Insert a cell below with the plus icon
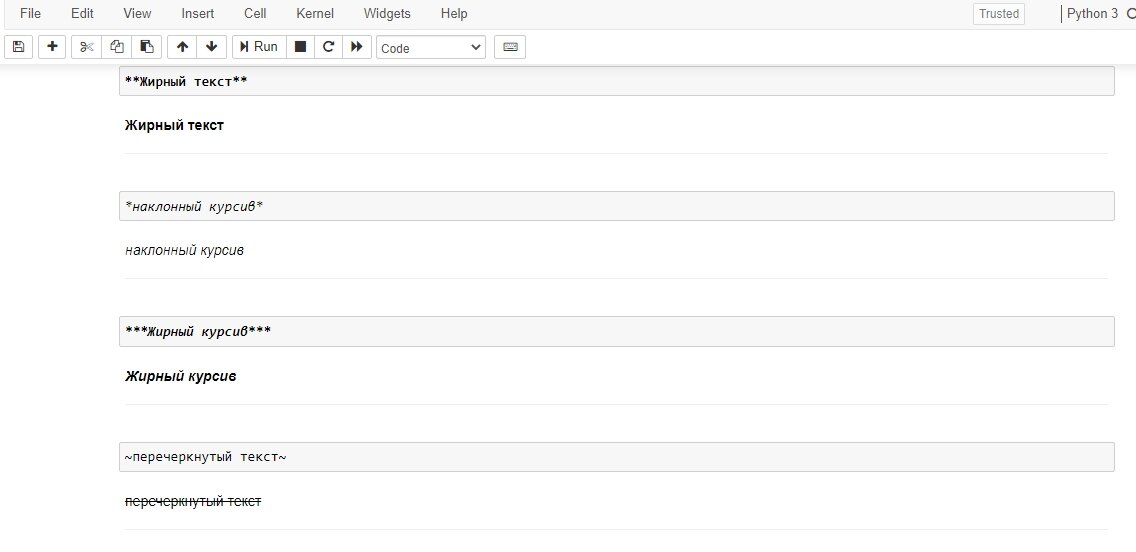The image size is (1136, 552). [x=52, y=47]
